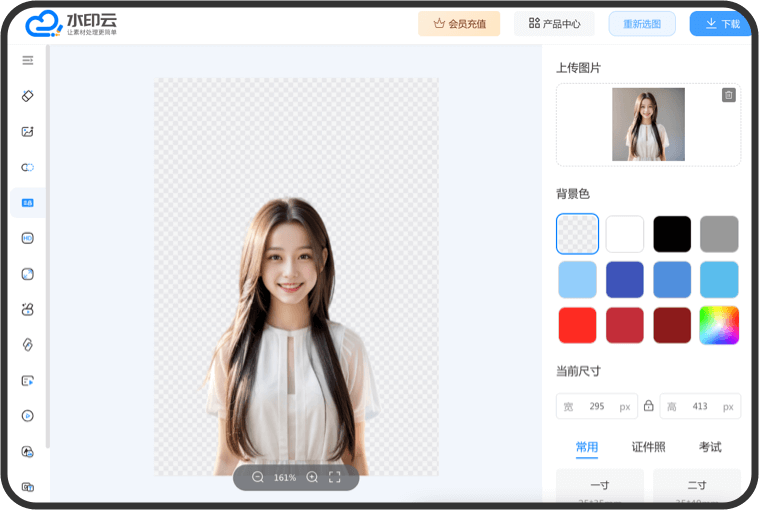Click the 水印云 cloud logo
The width and height of the screenshot is (759, 510).
click(71, 24)
